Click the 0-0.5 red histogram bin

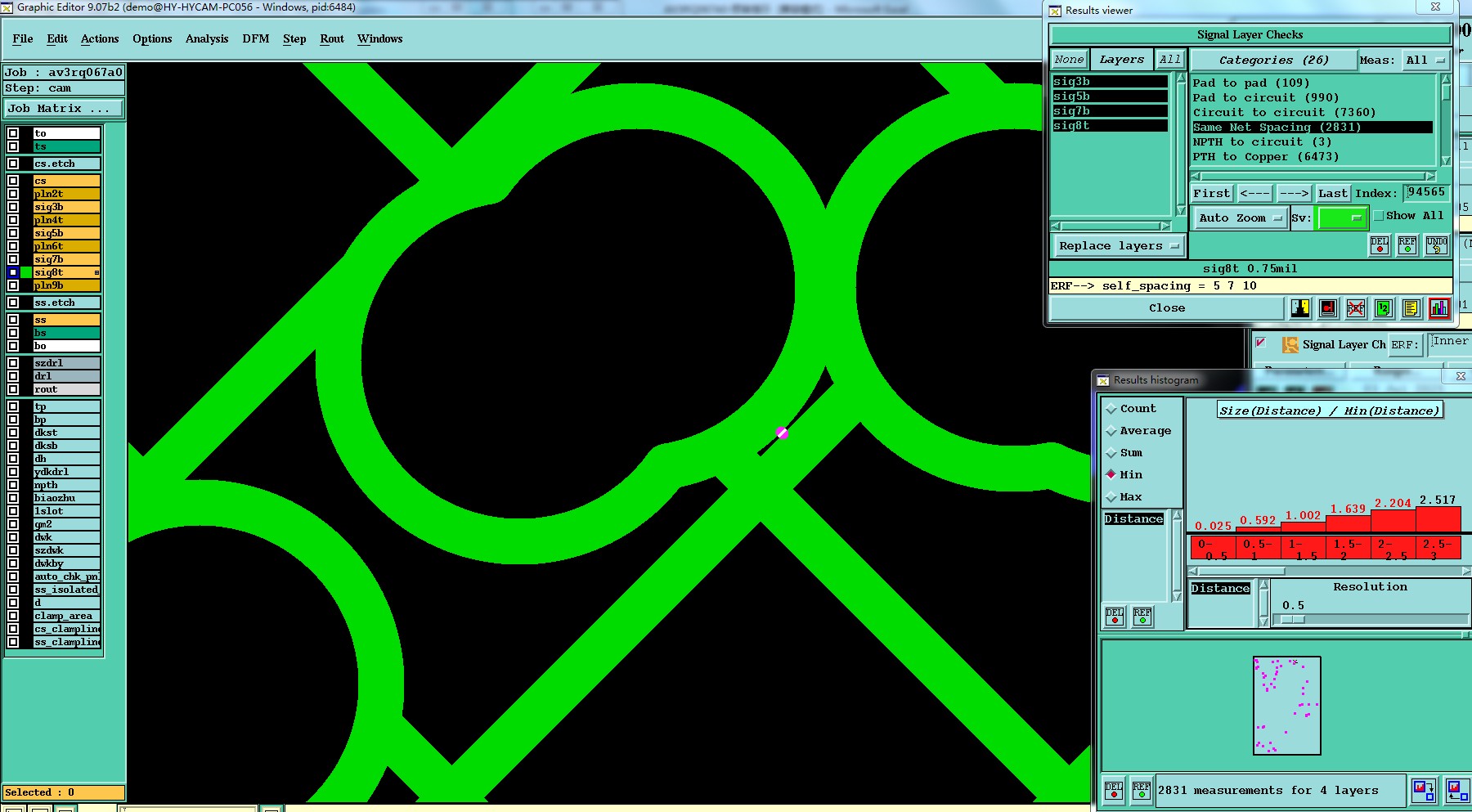[1213, 549]
